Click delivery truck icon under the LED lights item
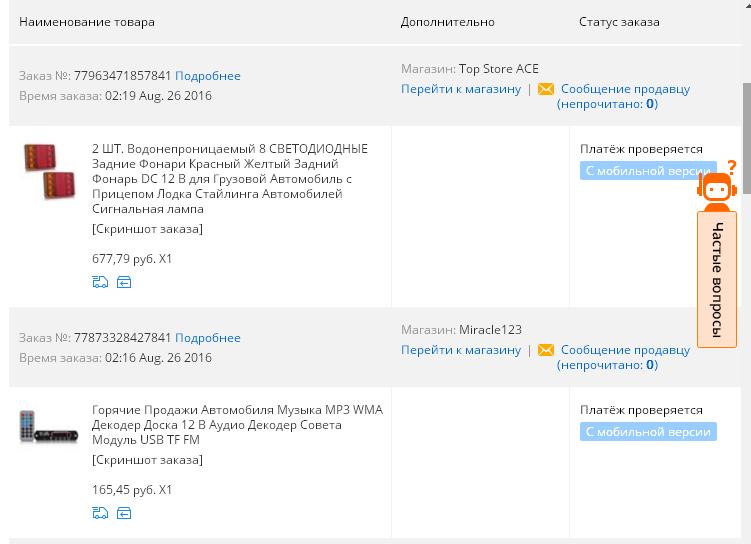This screenshot has width=751, height=544. [x=100, y=282]
